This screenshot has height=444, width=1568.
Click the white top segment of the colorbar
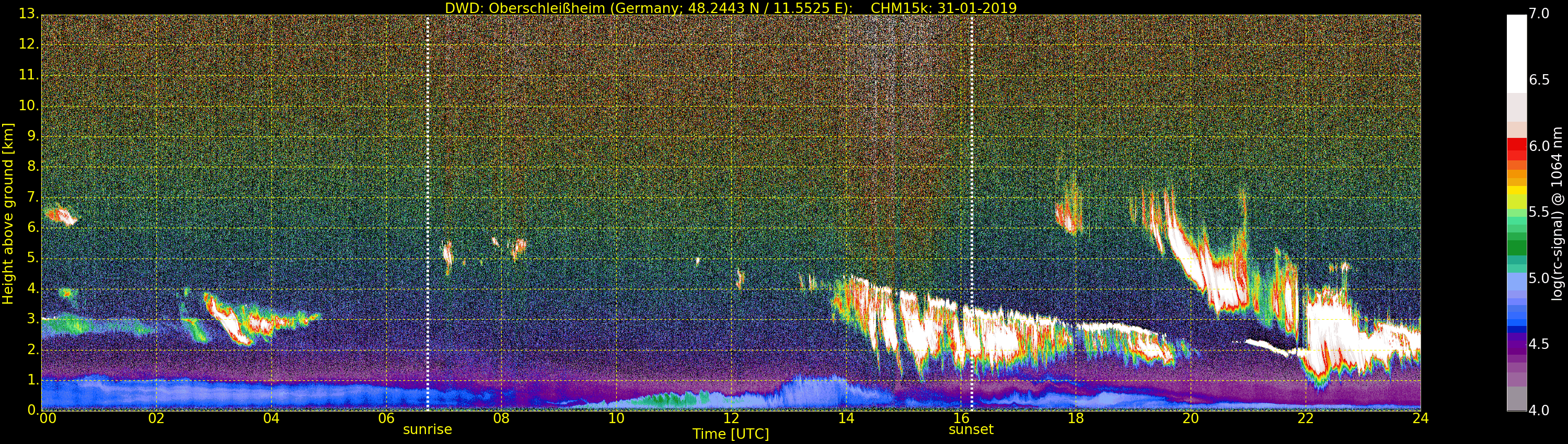(1516, 53)
